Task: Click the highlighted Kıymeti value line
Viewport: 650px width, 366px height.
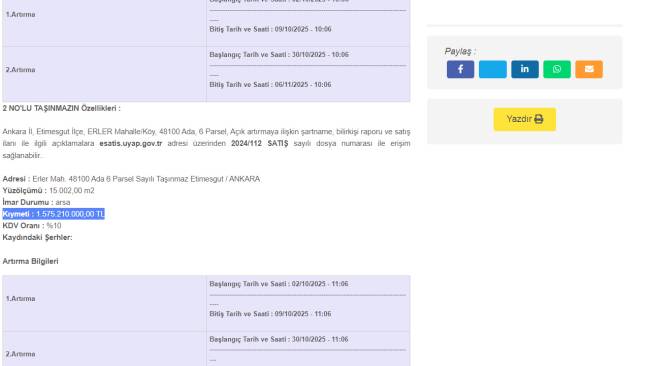Action: click(53, 214)
